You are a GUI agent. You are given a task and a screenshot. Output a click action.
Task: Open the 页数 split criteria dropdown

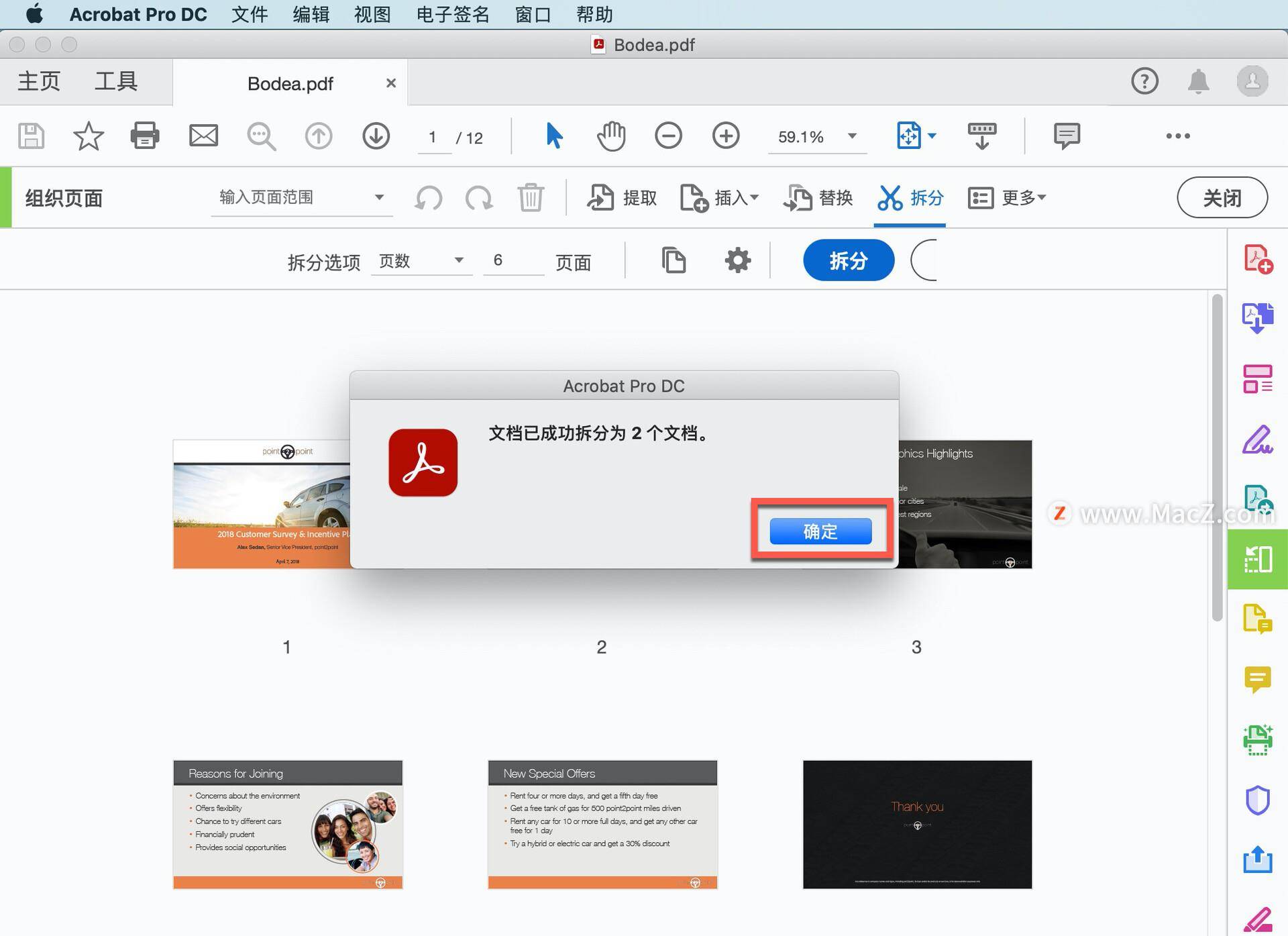[421, 261]
